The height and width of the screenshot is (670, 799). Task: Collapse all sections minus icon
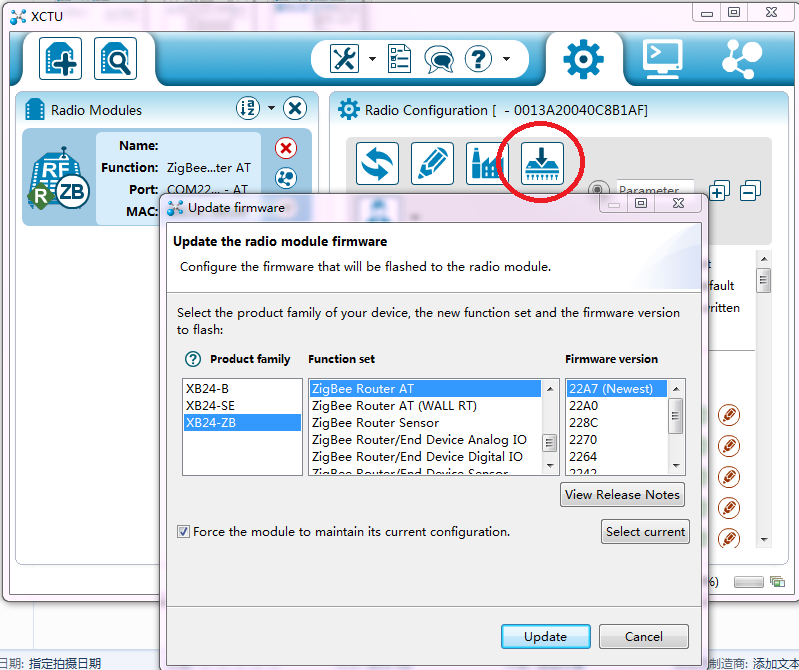pos(750,191)
